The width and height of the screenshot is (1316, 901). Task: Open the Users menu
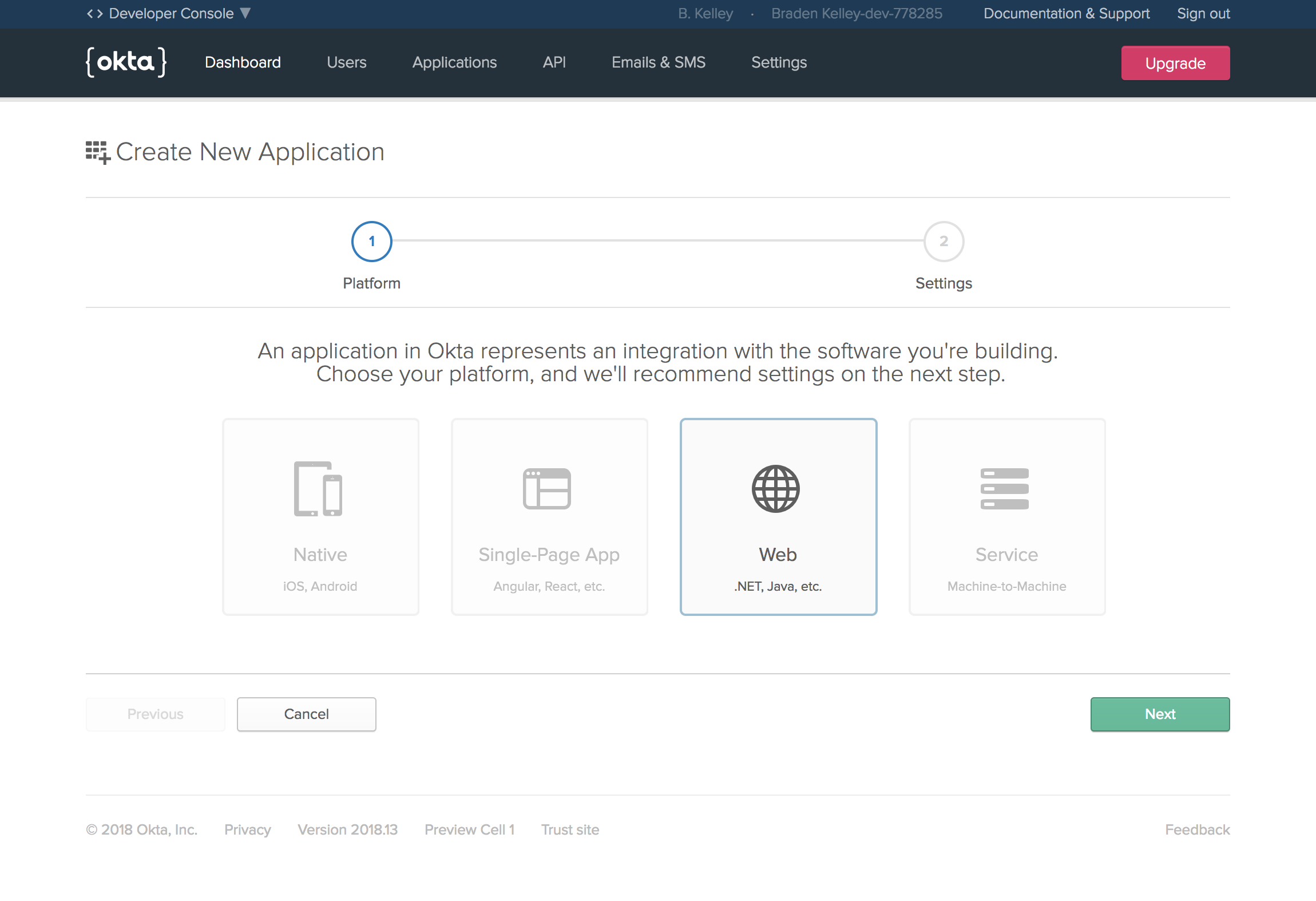pos(346,62)
